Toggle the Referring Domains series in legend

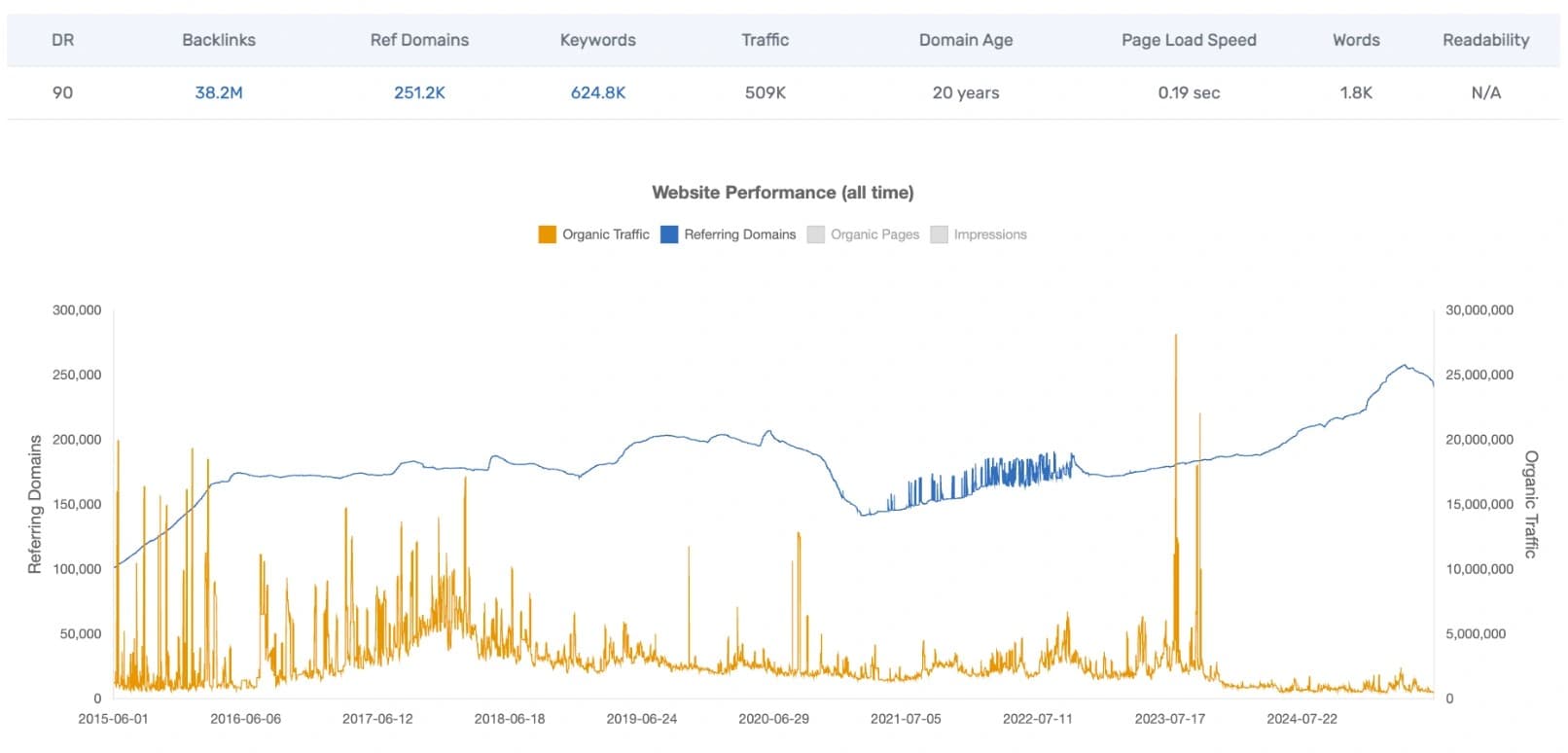(728, 234)
